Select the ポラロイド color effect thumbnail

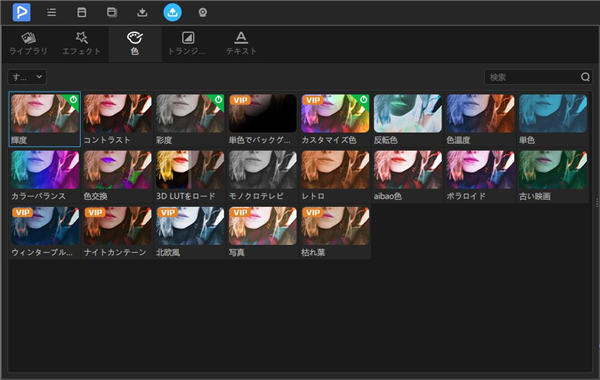480,170
